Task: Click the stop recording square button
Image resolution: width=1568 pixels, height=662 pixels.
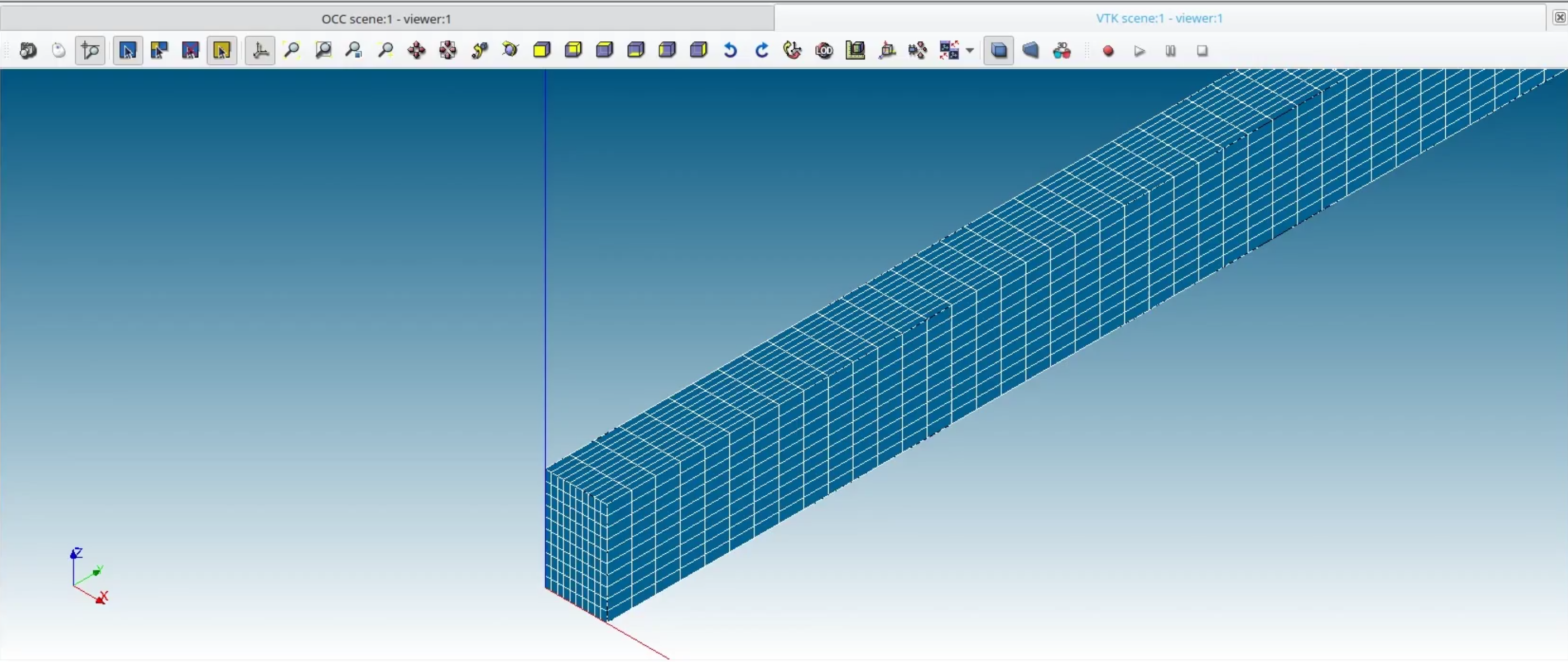Action: [x=1202, y=51]
